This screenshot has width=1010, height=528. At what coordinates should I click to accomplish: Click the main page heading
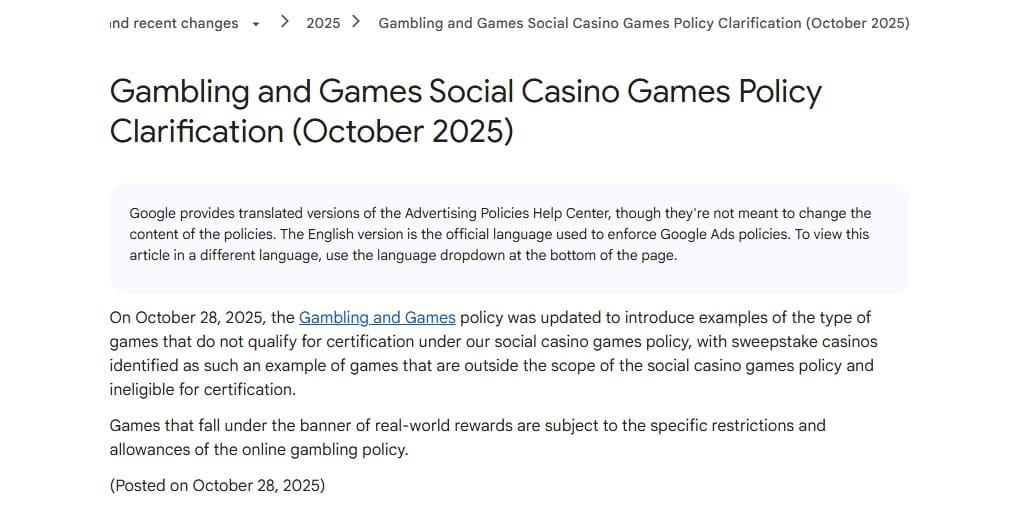point(465,111)
